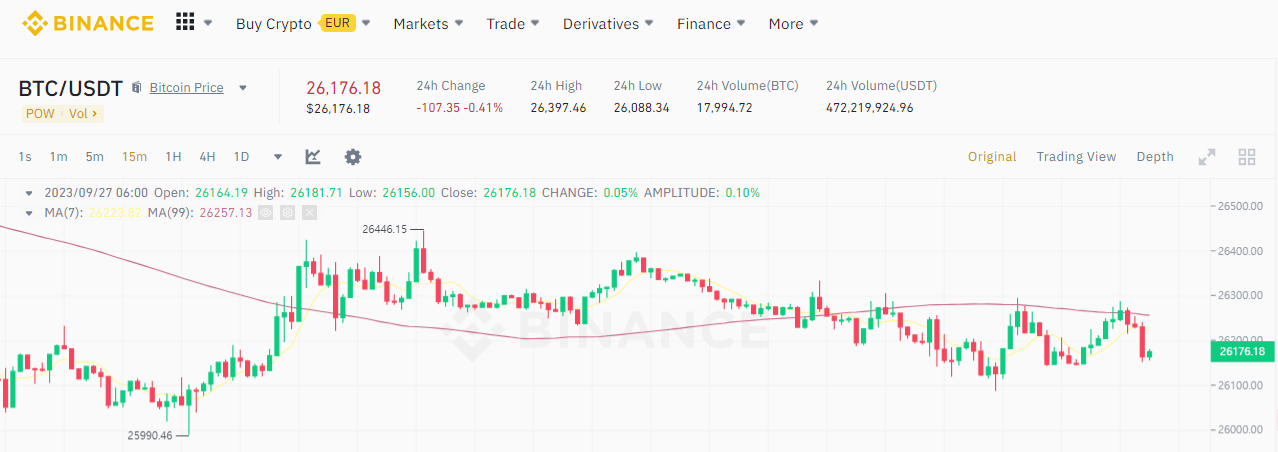Open the Binance logo home link
Screen dimensions: 1278x452
coord(88,23)
